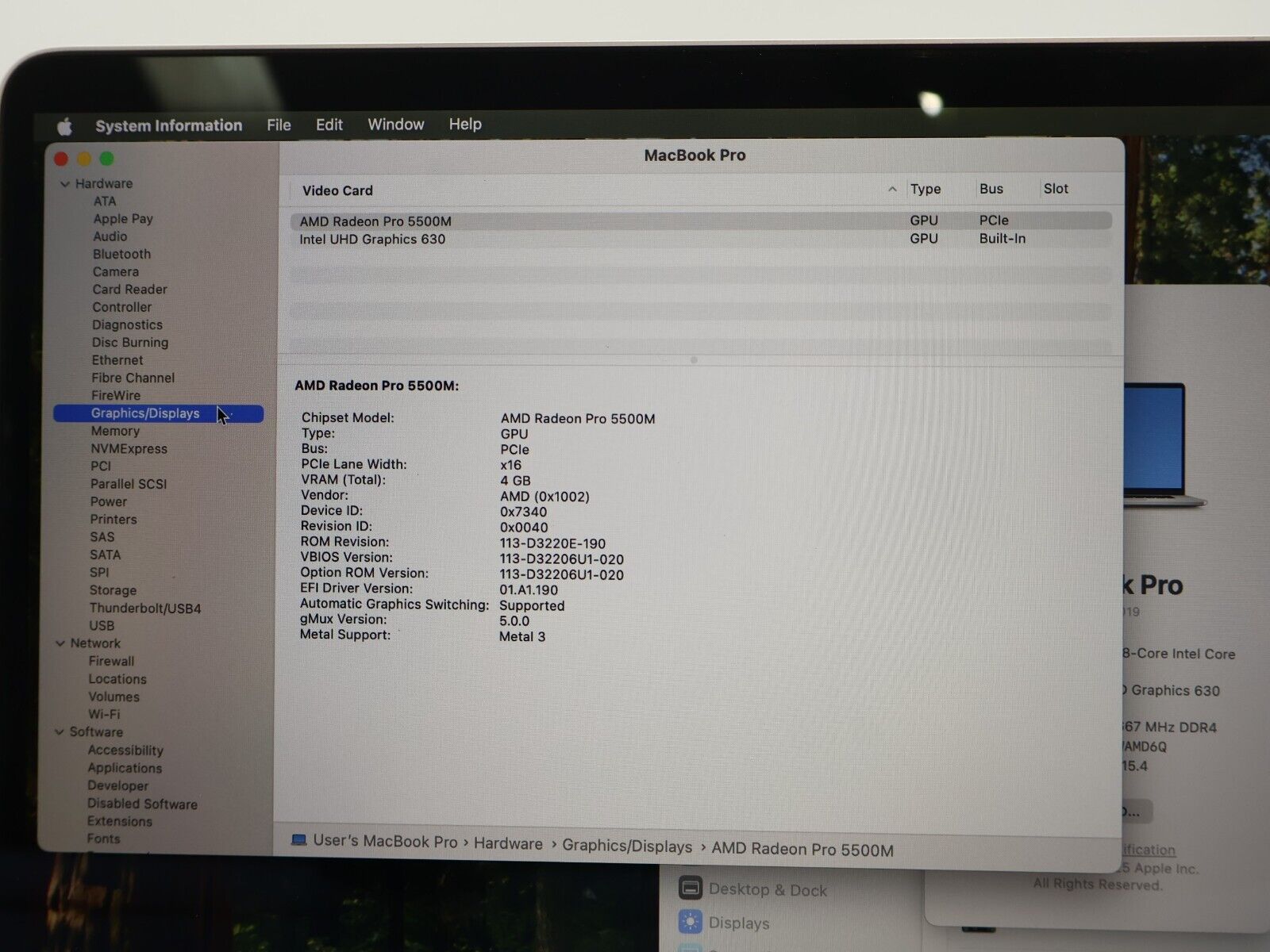Select SAS in the sidebar
This screenshot has width=1270, height=952.
tap(102, 537)
